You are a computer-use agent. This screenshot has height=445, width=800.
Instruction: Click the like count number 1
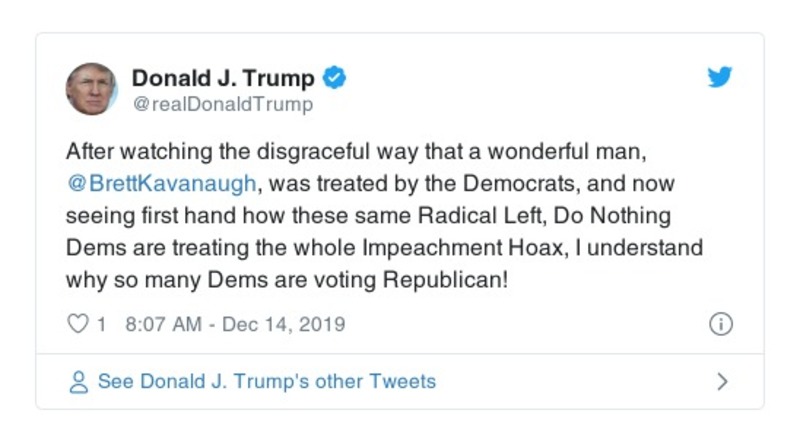pos(101,324)
